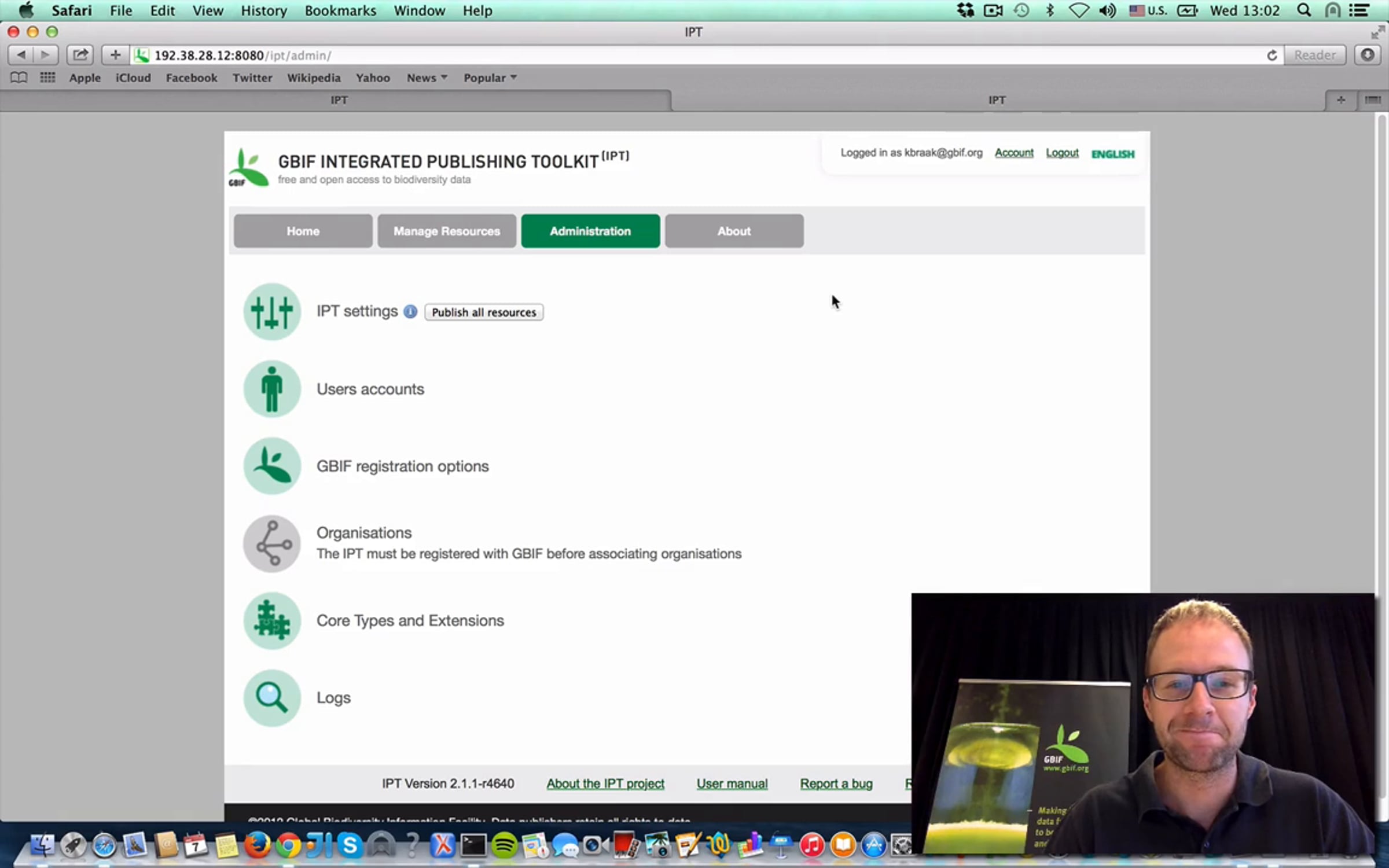Open Messages from the Dock
This screenshot has width=1389, height=868.
565,845
